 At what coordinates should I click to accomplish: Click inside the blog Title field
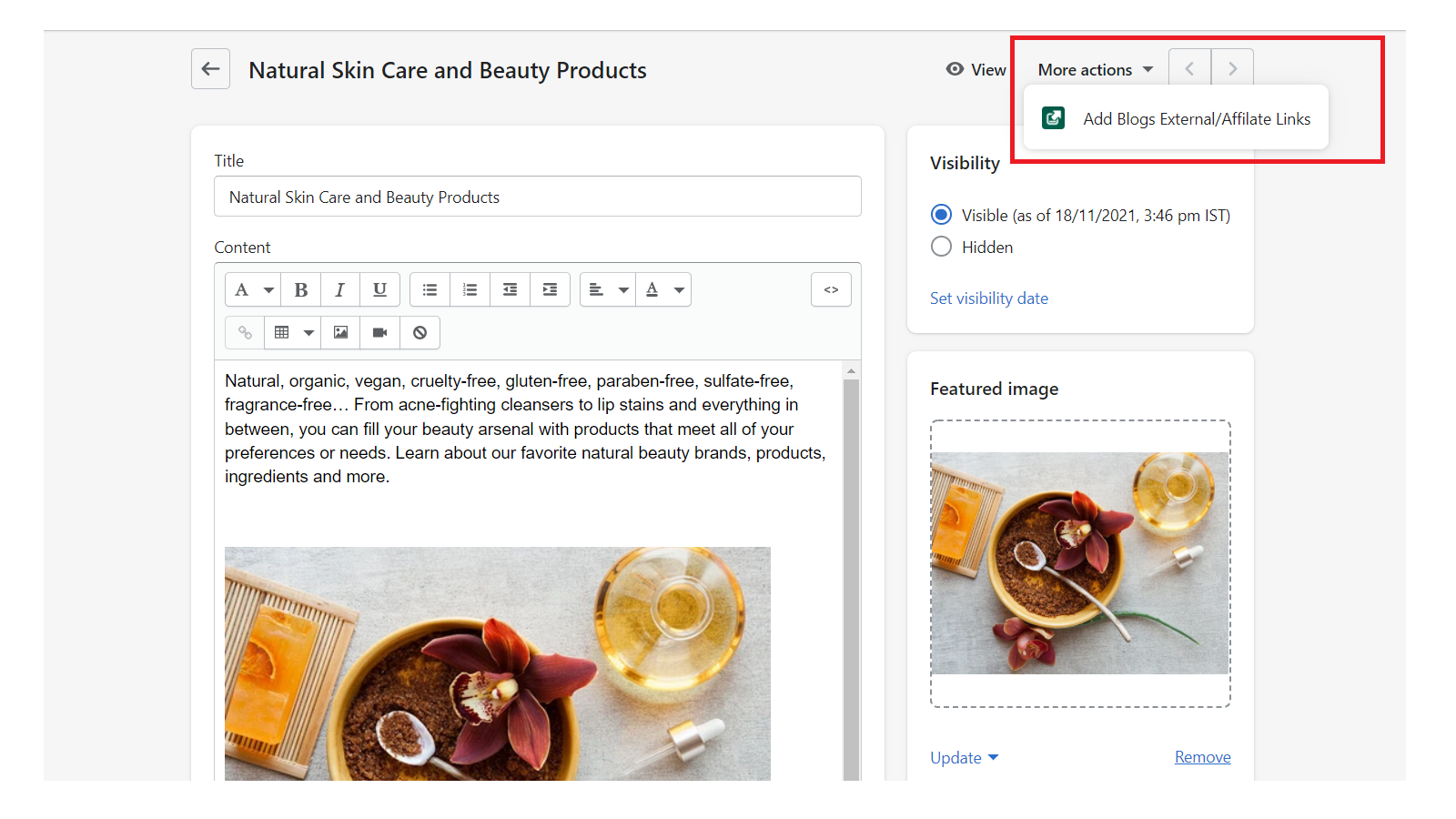point(537,197)
